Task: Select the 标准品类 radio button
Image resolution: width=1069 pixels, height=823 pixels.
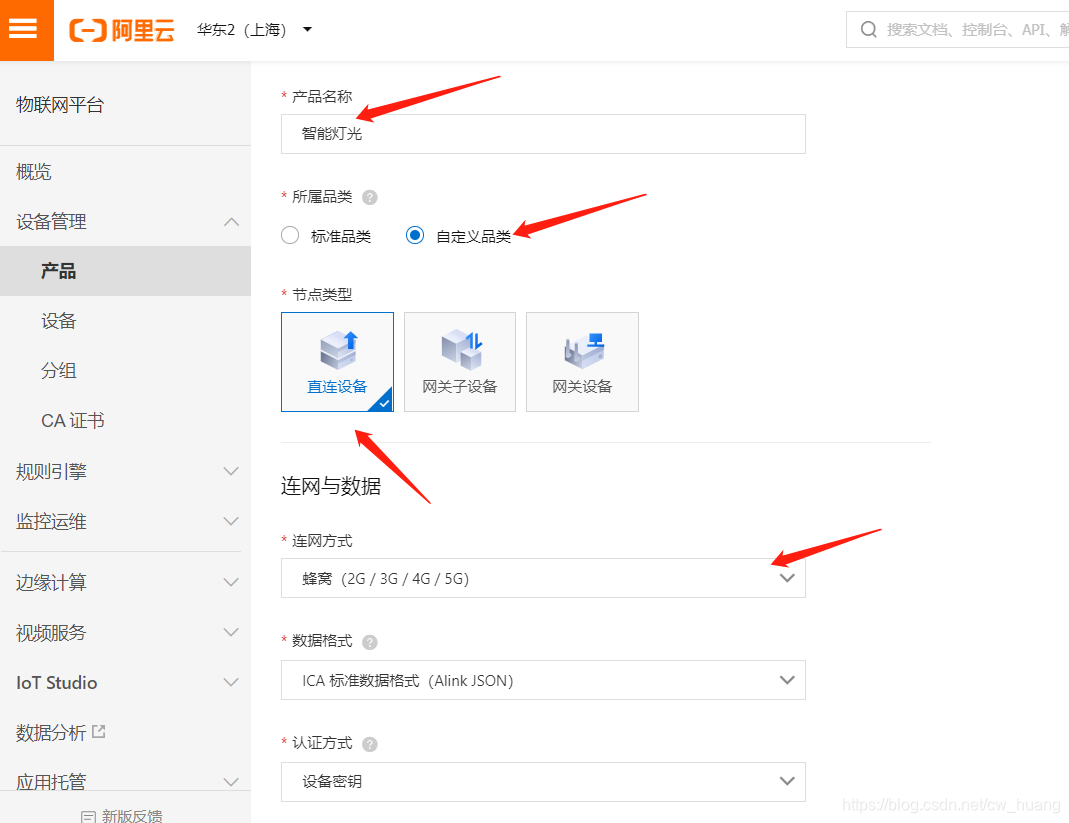Action: pos(290,235)
